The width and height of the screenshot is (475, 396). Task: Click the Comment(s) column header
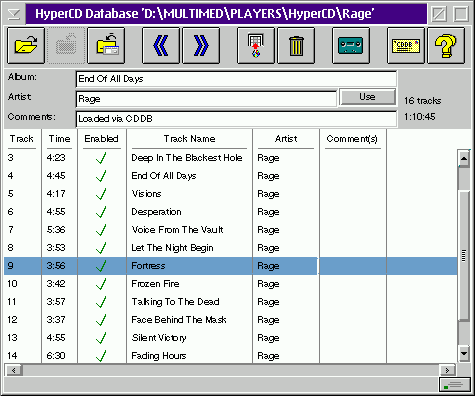click(x=352, y=139)
